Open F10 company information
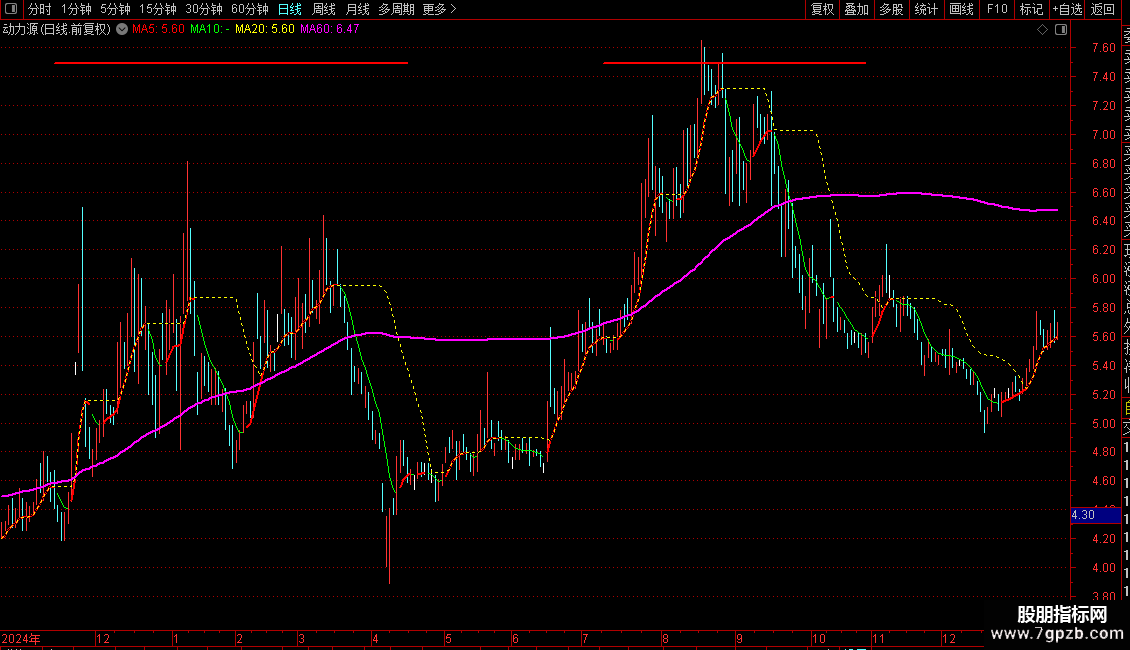 click(997, 9)
